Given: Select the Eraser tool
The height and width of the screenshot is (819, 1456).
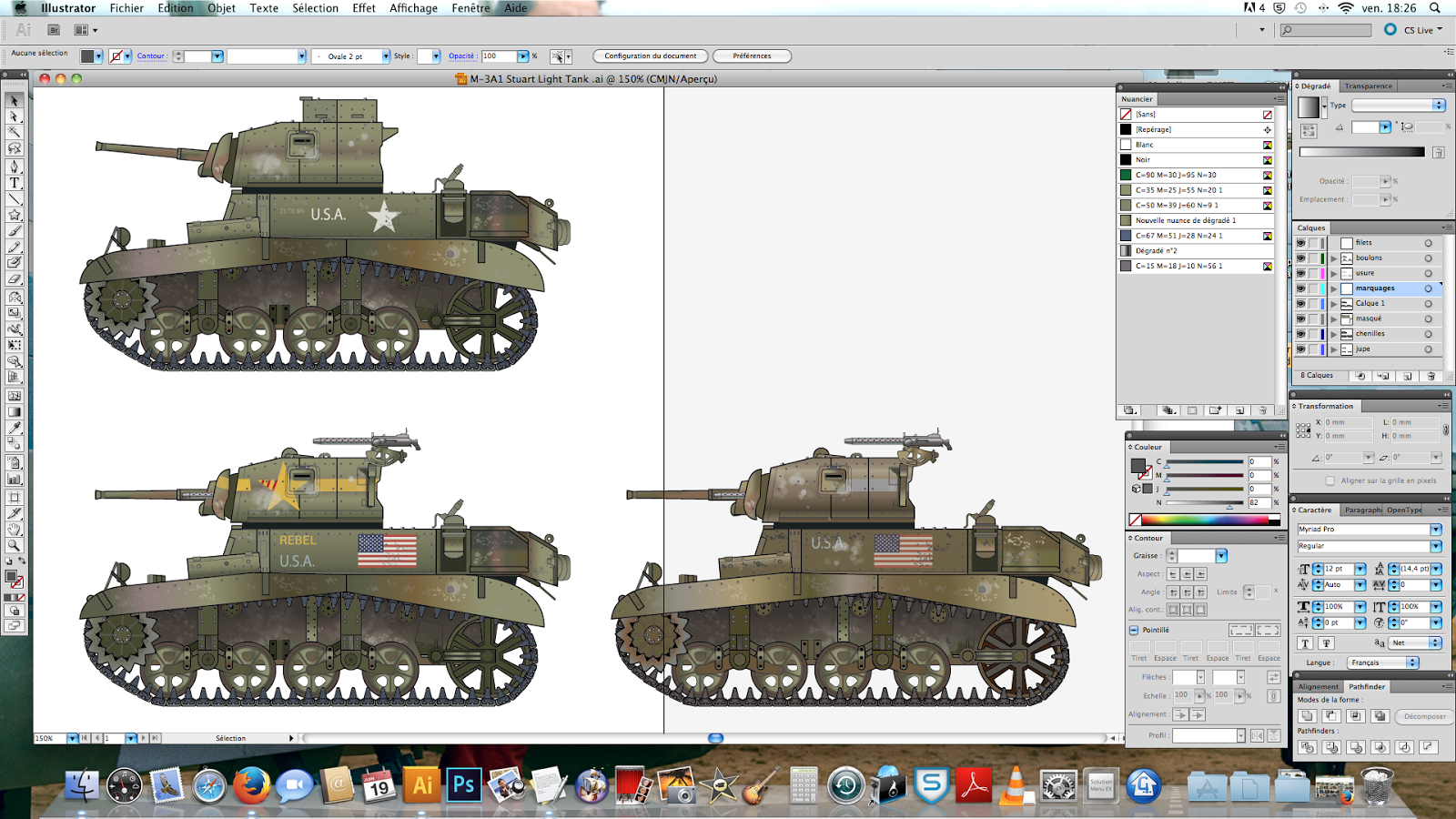Looking at the screenshot, I should [x=15, y=279].
